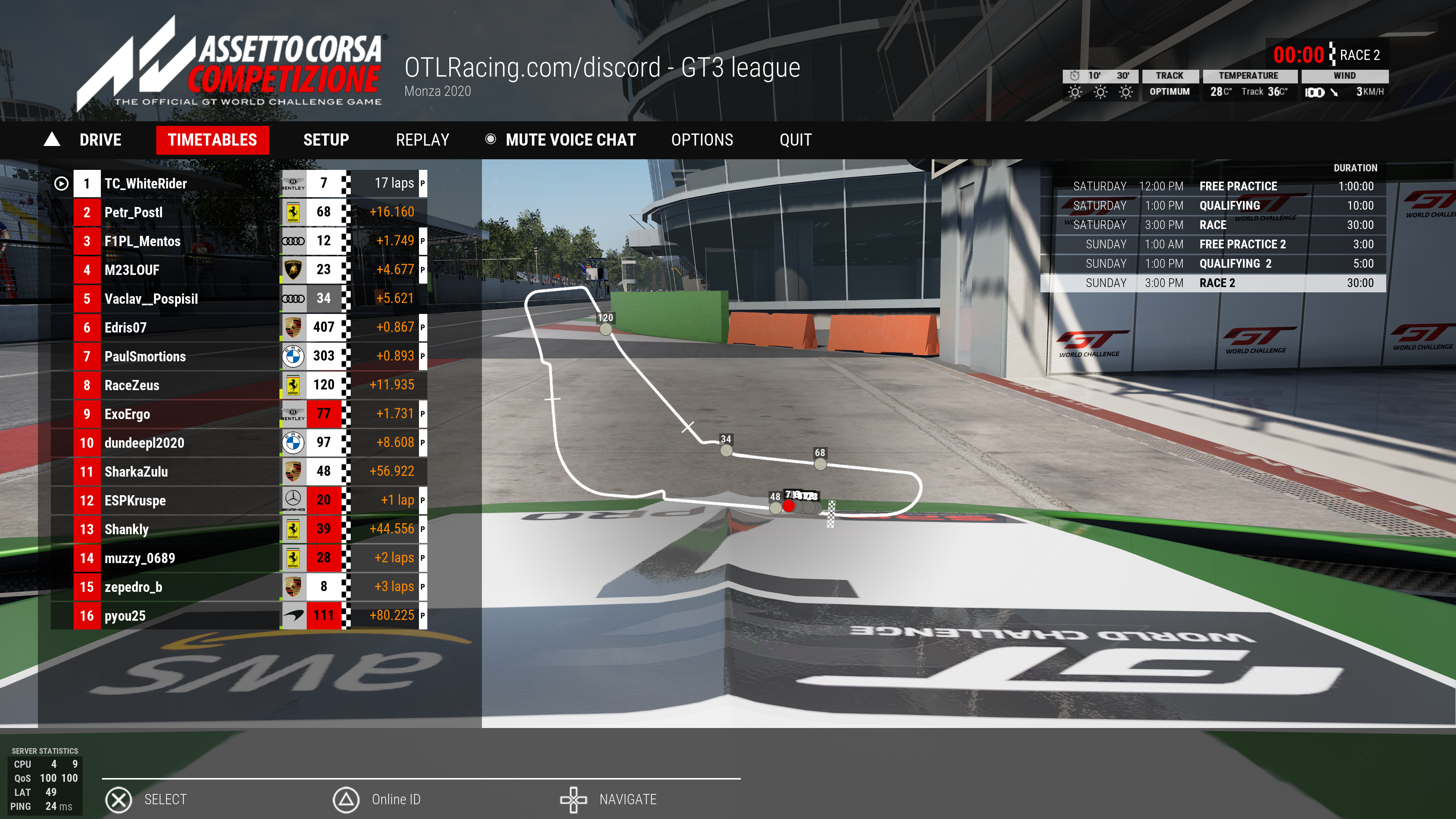Click the triangle Online ID button icon
Screen dimensions: 1456x819
pyautogui.click(x=346, y=800)
